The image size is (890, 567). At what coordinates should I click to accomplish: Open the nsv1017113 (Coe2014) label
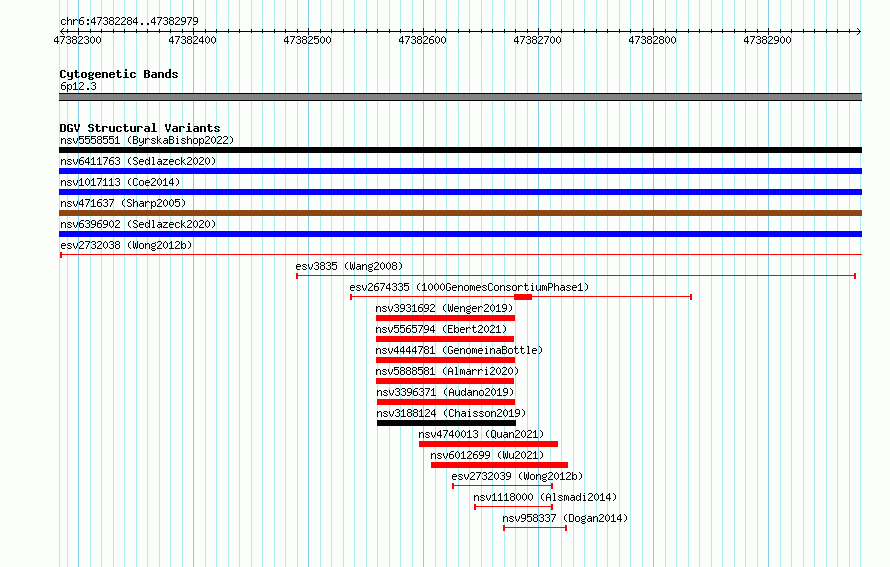pyautogui.click(x=120, y=182)
